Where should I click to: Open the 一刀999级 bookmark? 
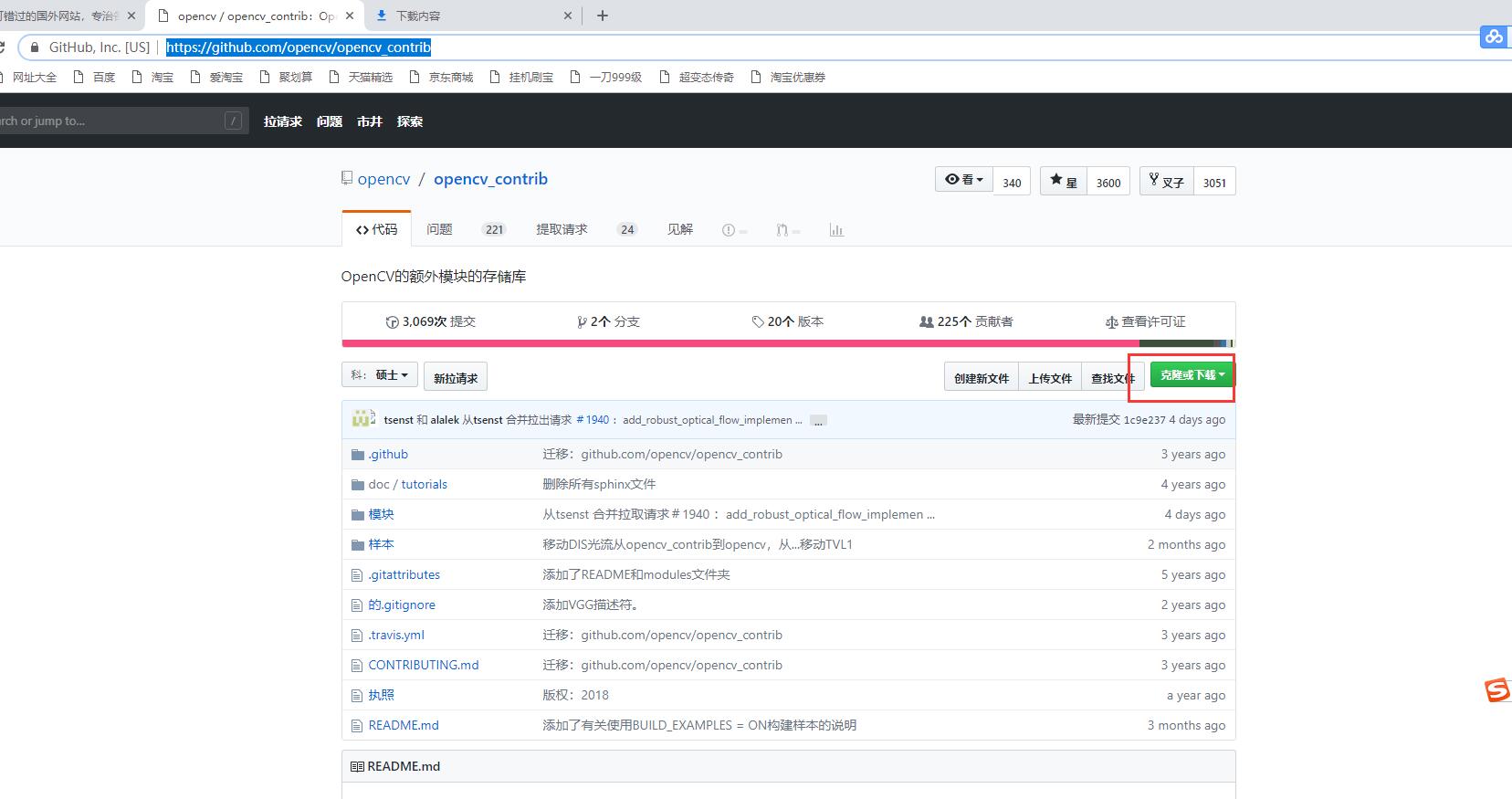[x=605, y=78]
